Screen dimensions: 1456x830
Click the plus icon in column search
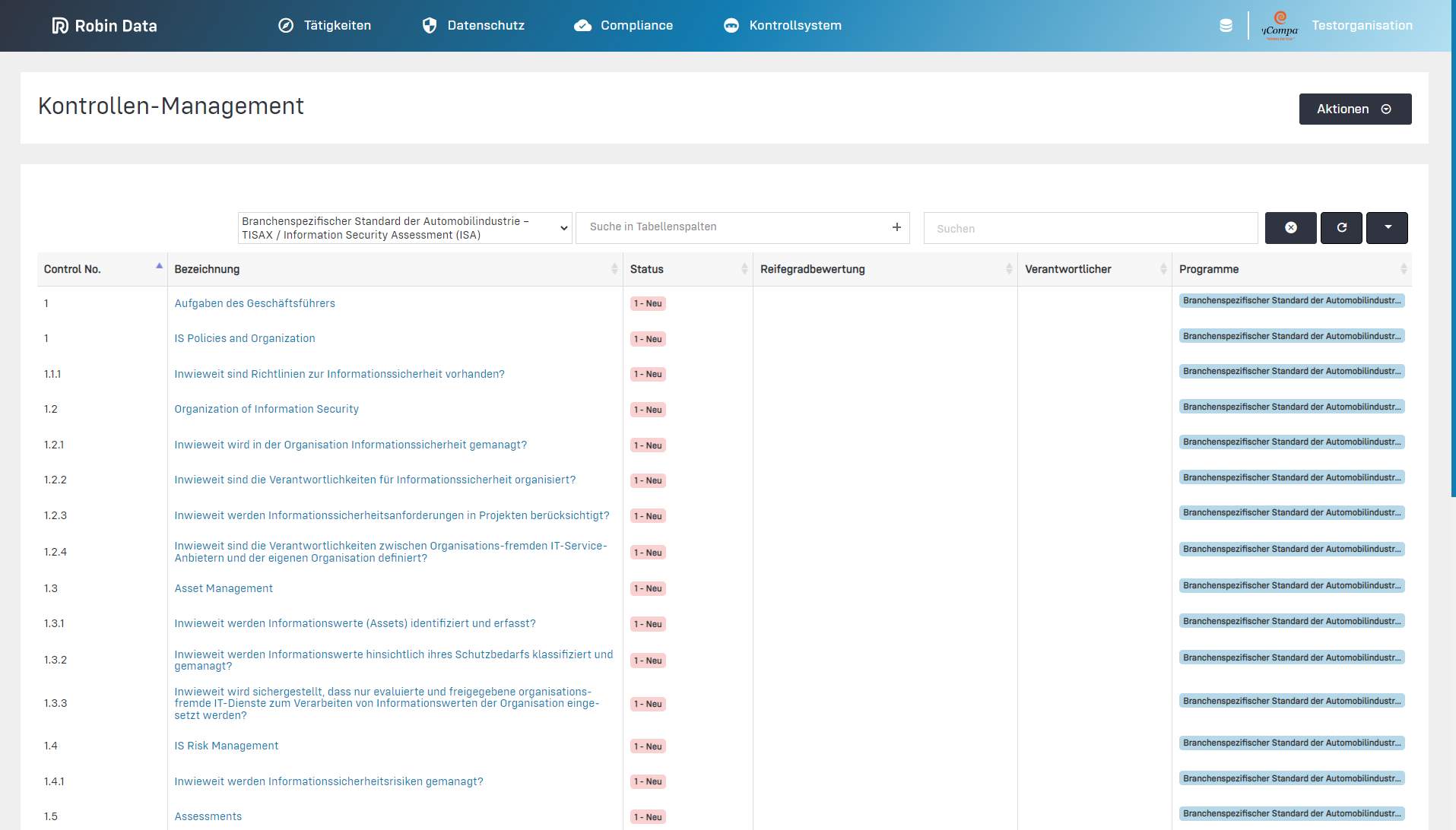tap(896, 227)
